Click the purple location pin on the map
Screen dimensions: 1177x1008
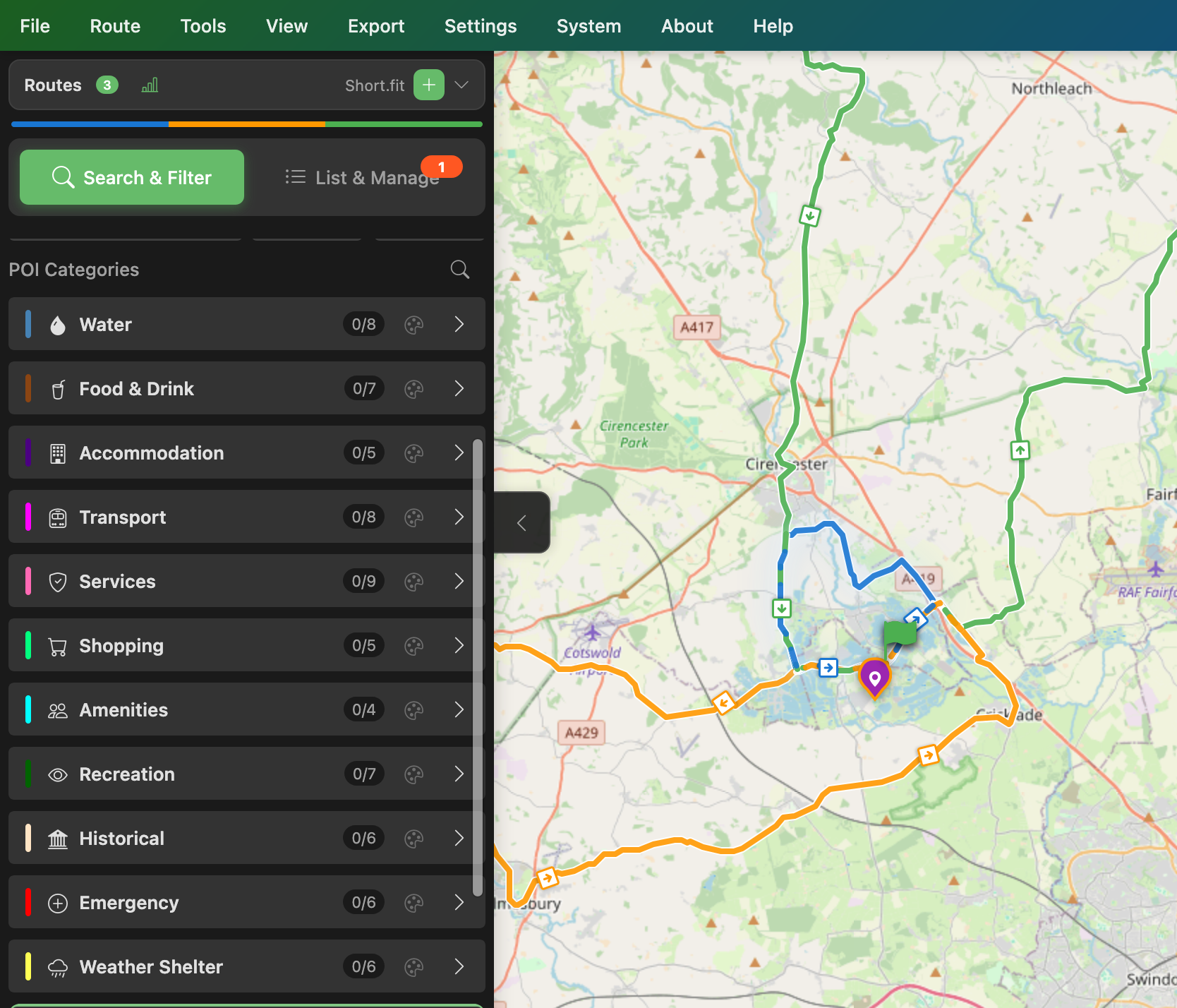pos(874,677)
